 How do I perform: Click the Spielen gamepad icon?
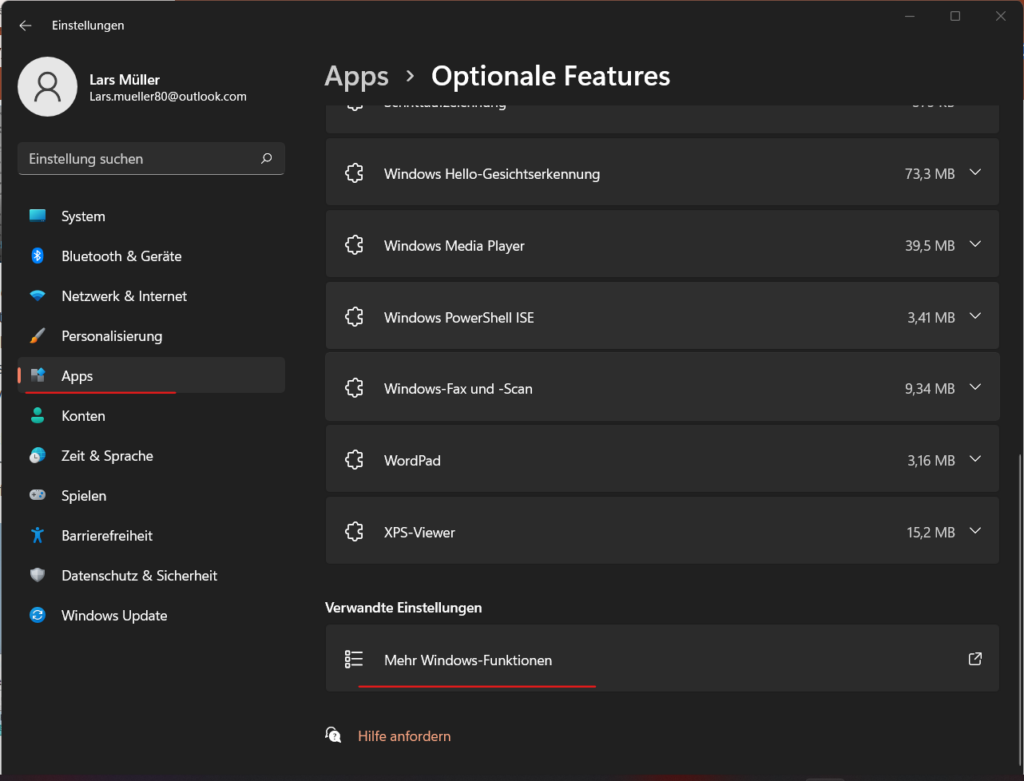37,495
